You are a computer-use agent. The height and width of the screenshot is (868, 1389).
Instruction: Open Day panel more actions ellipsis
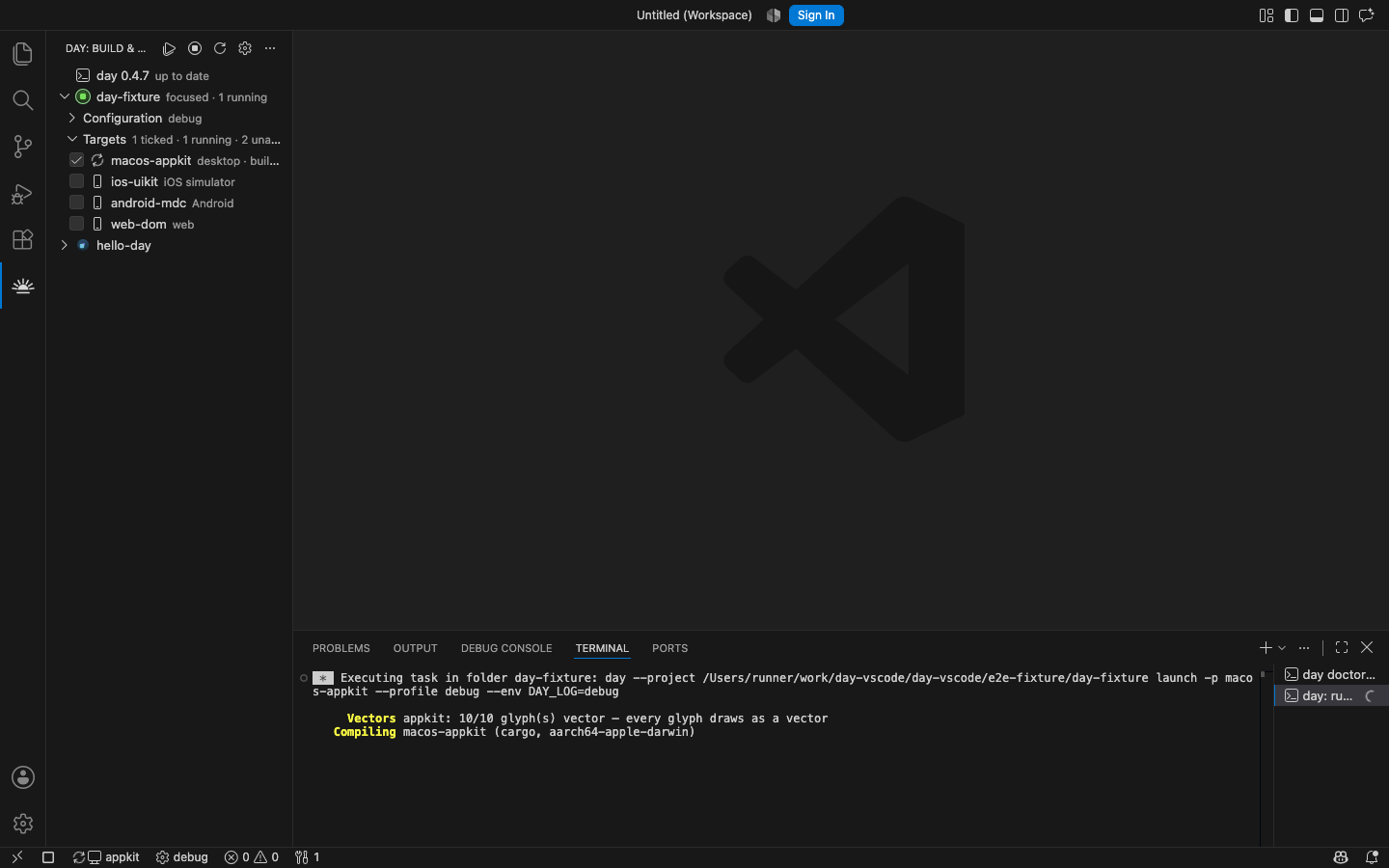point(270,48)
